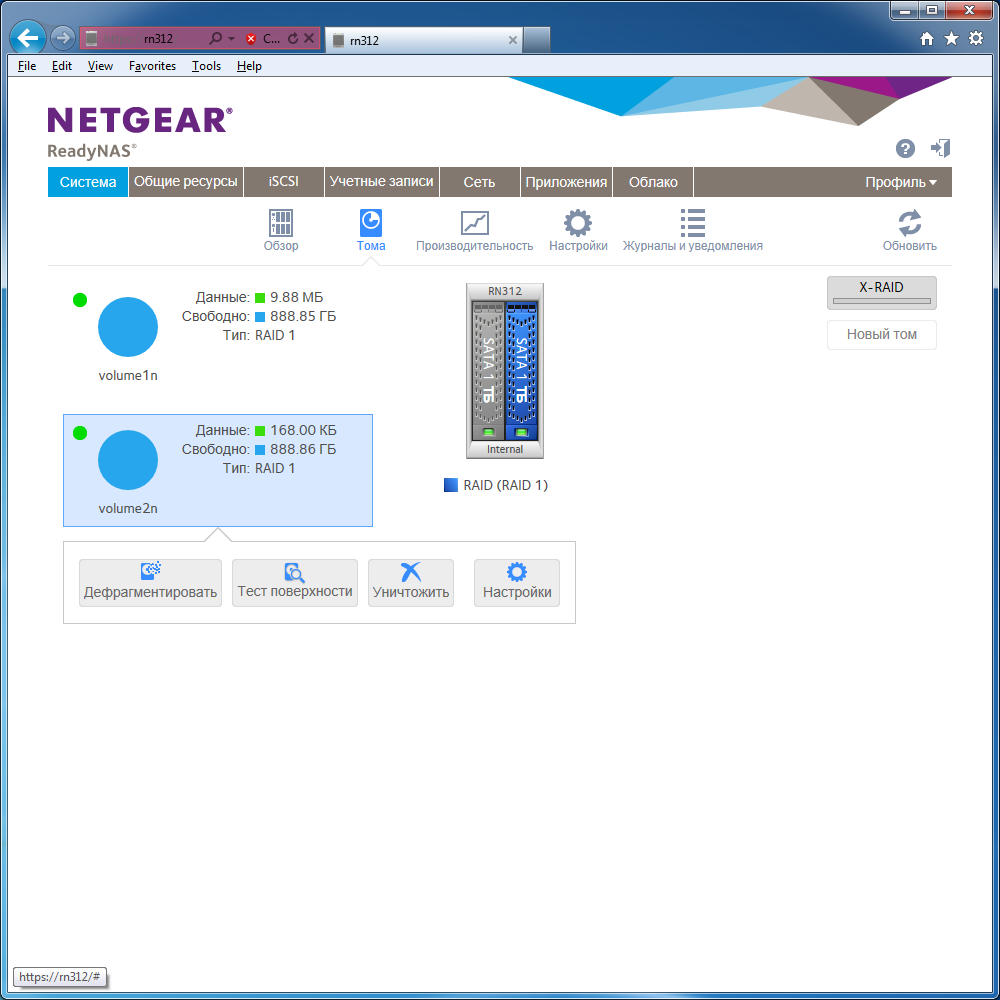Click the RN312 chassis label
Viewport: 1000px width, 1000px height.
[x=504, y=291]
